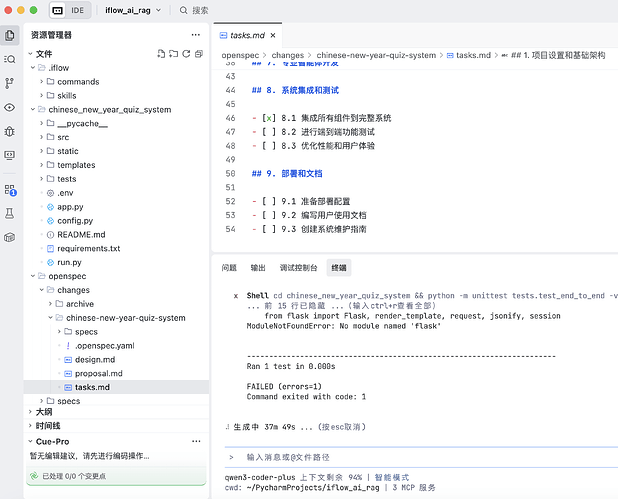
Task: Click the app.py Python file icon
Action: pos(50,207)
